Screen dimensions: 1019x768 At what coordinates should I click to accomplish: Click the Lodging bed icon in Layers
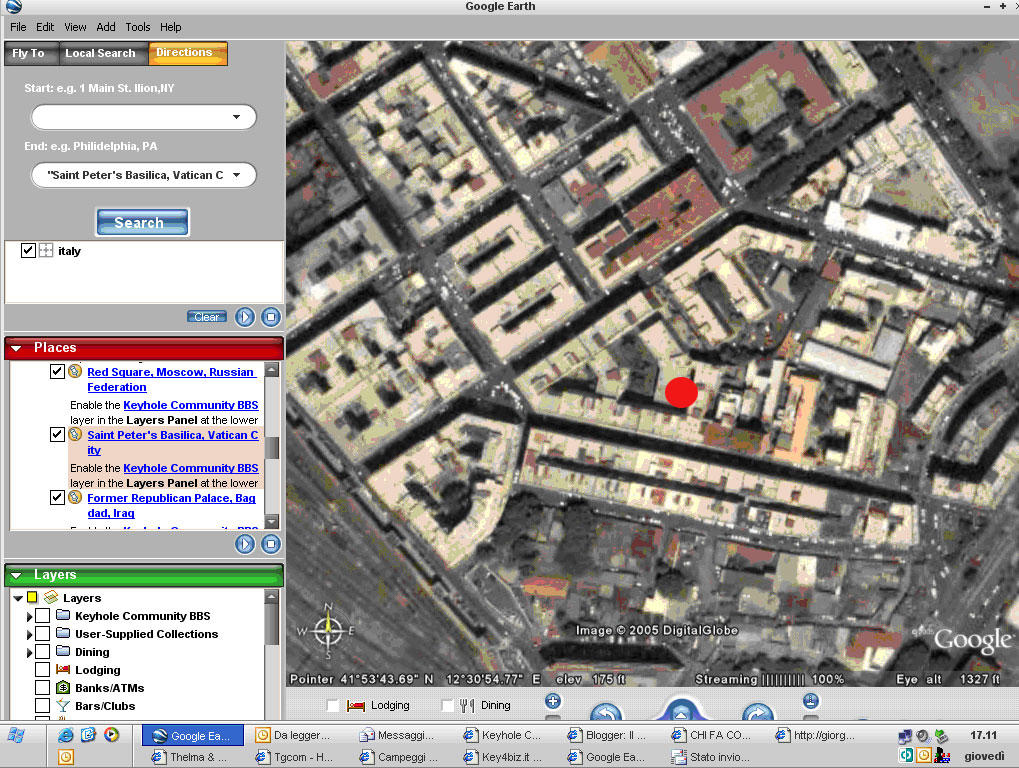[x=63, y=669]
